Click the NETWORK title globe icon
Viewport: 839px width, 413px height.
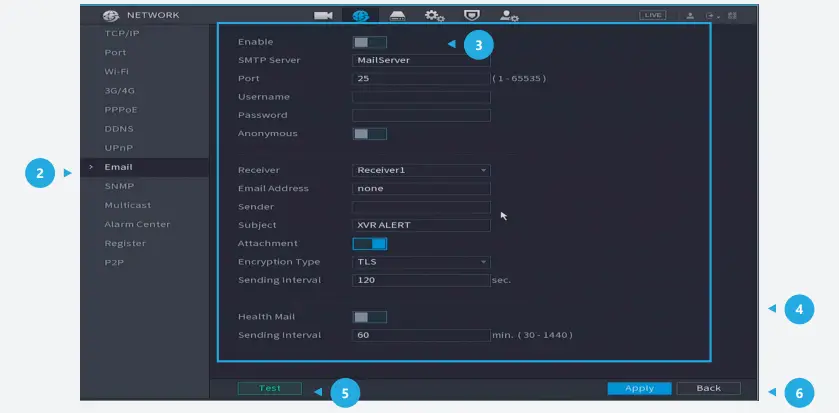coord(111,16)
